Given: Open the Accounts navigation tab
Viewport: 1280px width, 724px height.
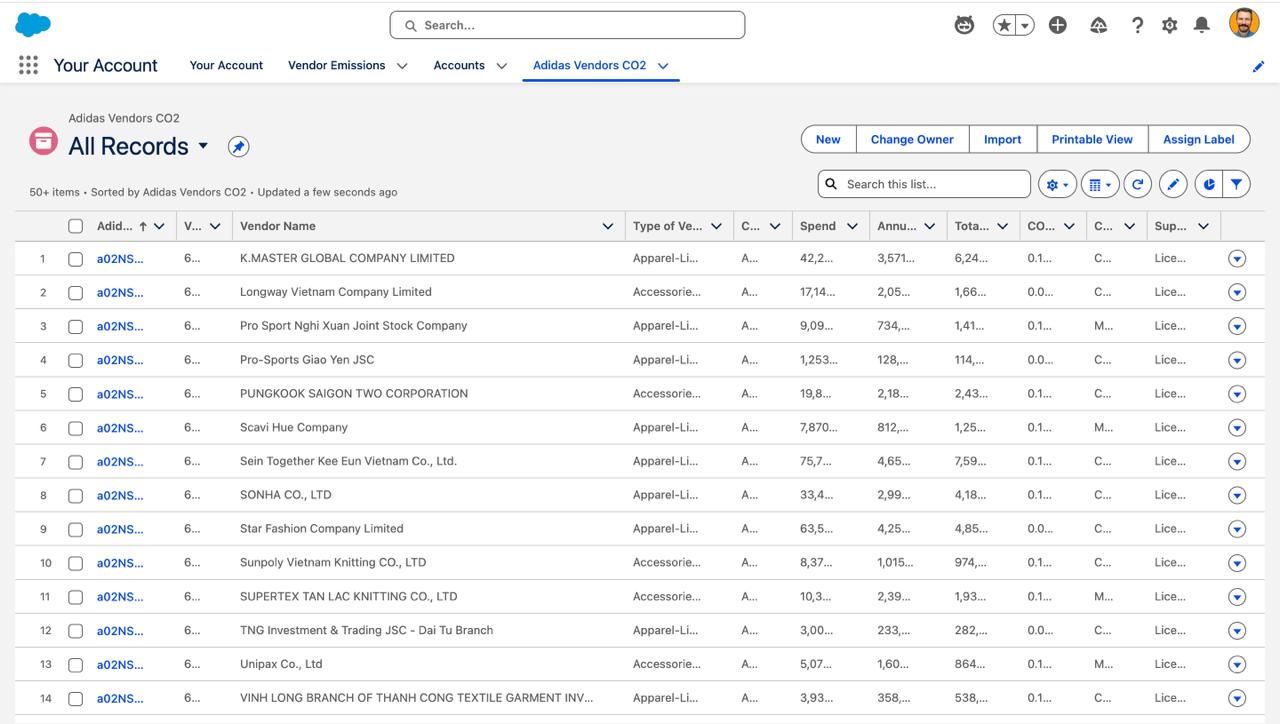Looking at the screenshot, I should point(459,65).
